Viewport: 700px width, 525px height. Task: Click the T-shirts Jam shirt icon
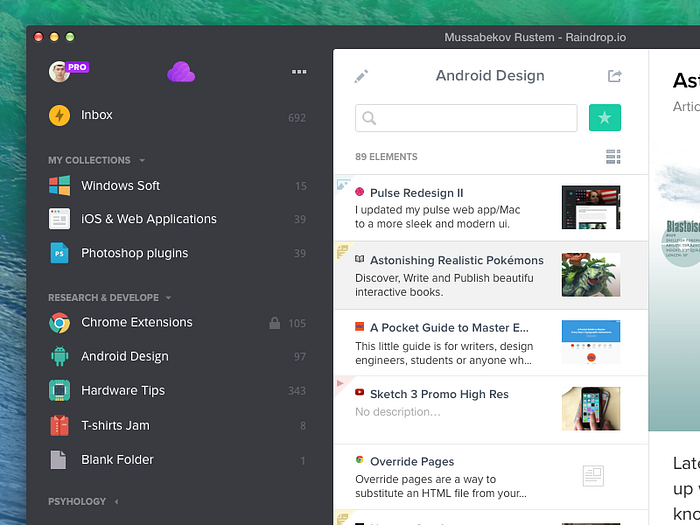(x=59, y=425)
